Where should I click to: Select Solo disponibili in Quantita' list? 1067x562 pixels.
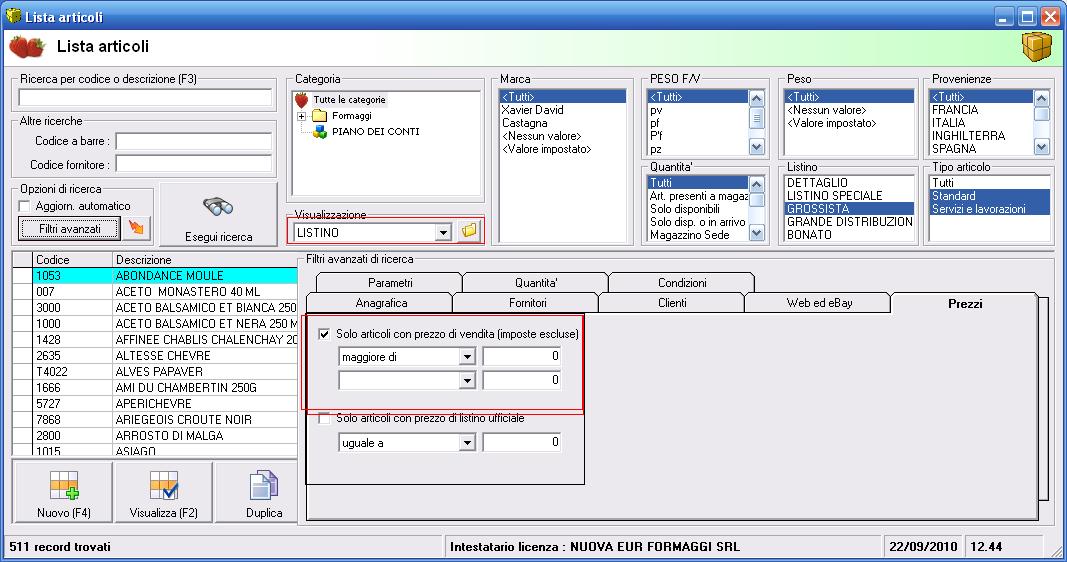coord(697,209)
